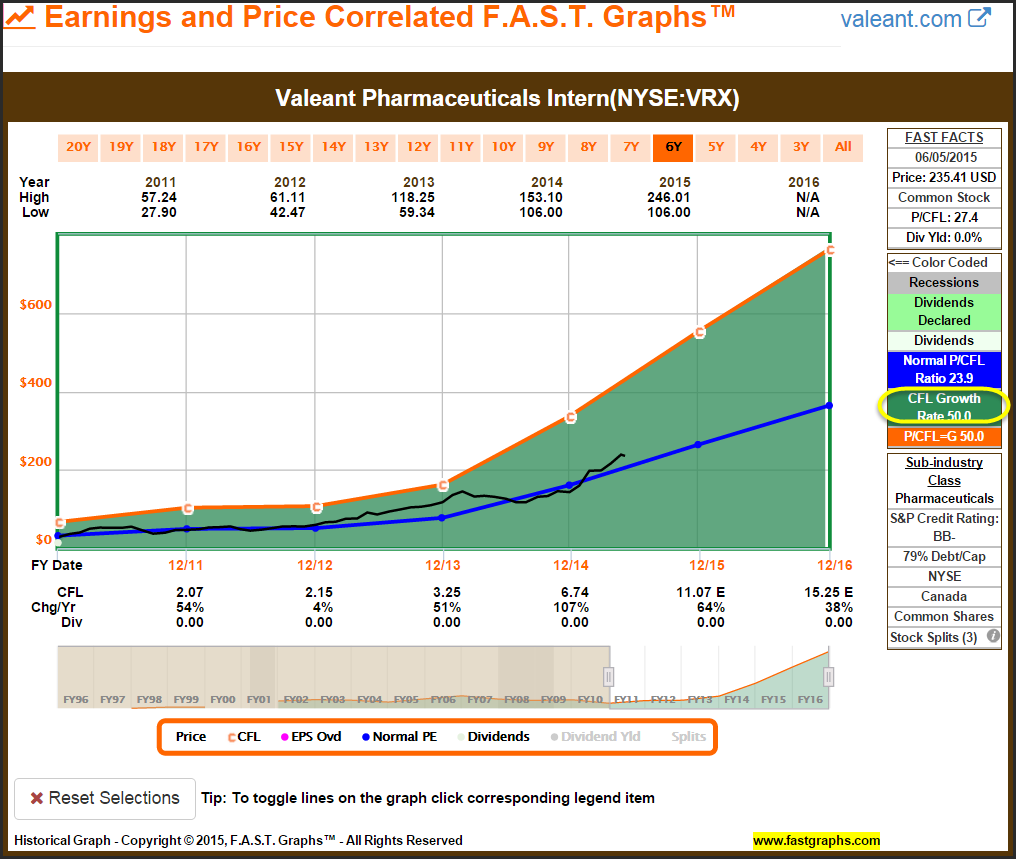Click the 11.07 E CFL estimate

pos(700,592)
